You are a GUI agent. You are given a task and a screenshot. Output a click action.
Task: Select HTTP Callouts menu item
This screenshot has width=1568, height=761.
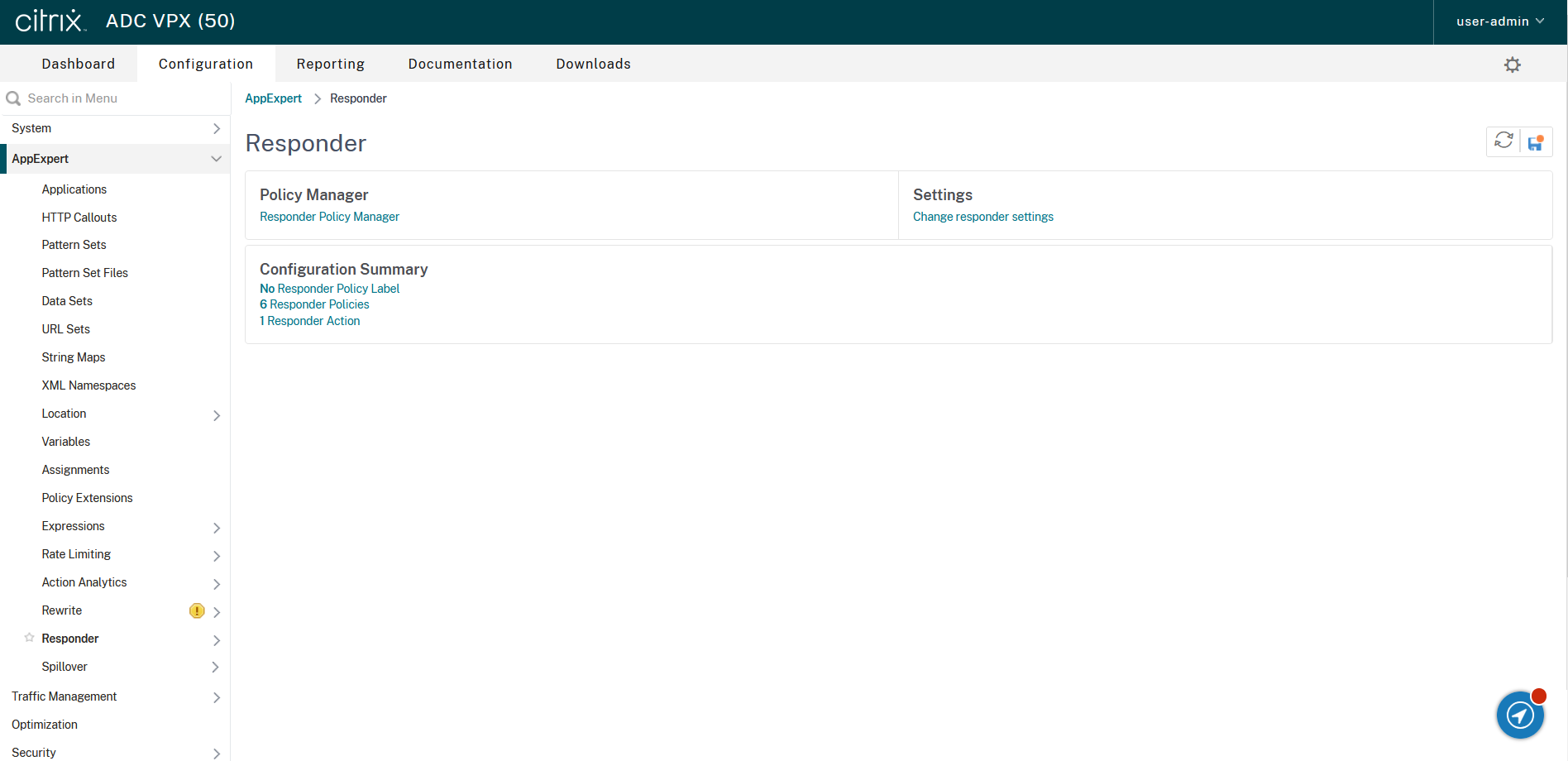pyautogui.click(x=79, y=218)
